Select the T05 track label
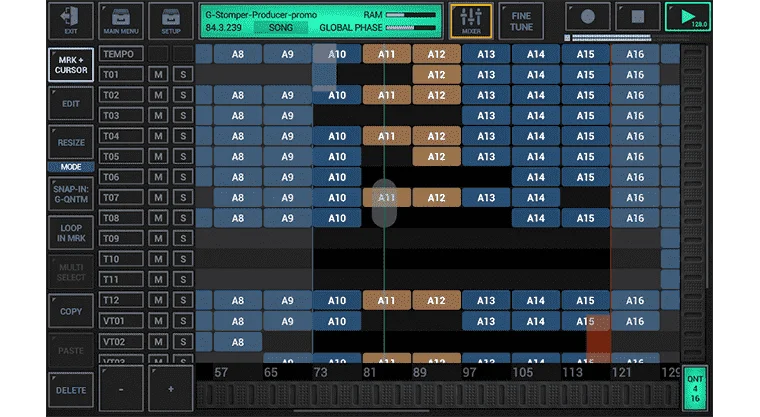The image size is (760, 417). [121, 156]
